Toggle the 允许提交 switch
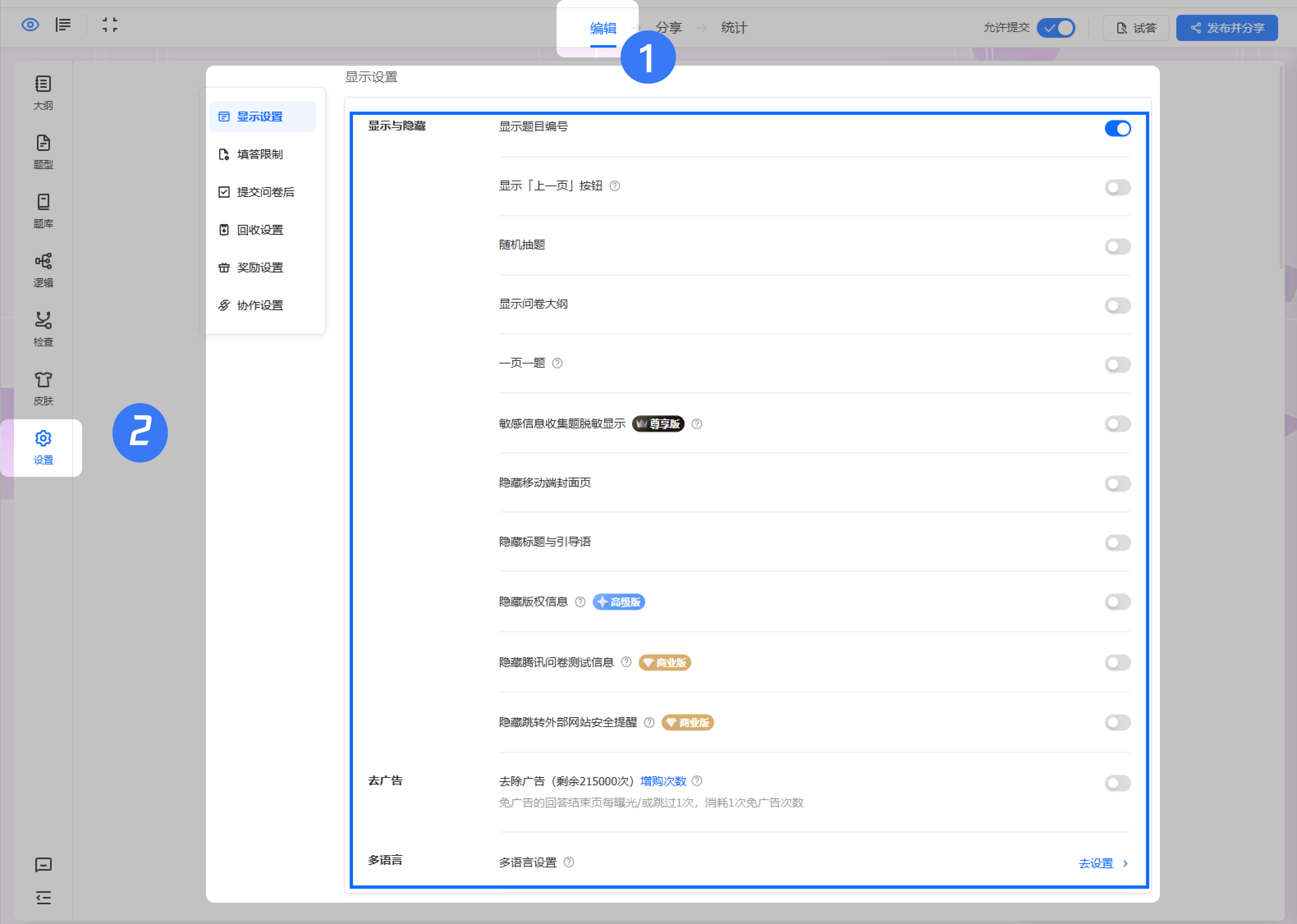The height and width of the screenshot is (924, 1297). (x=1056, y=28)
